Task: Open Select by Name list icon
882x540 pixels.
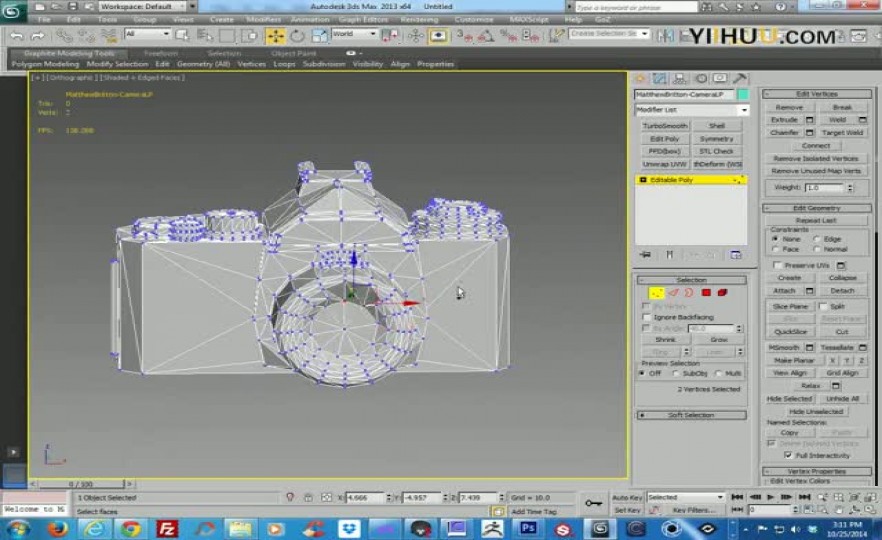Action: (205, 36)
